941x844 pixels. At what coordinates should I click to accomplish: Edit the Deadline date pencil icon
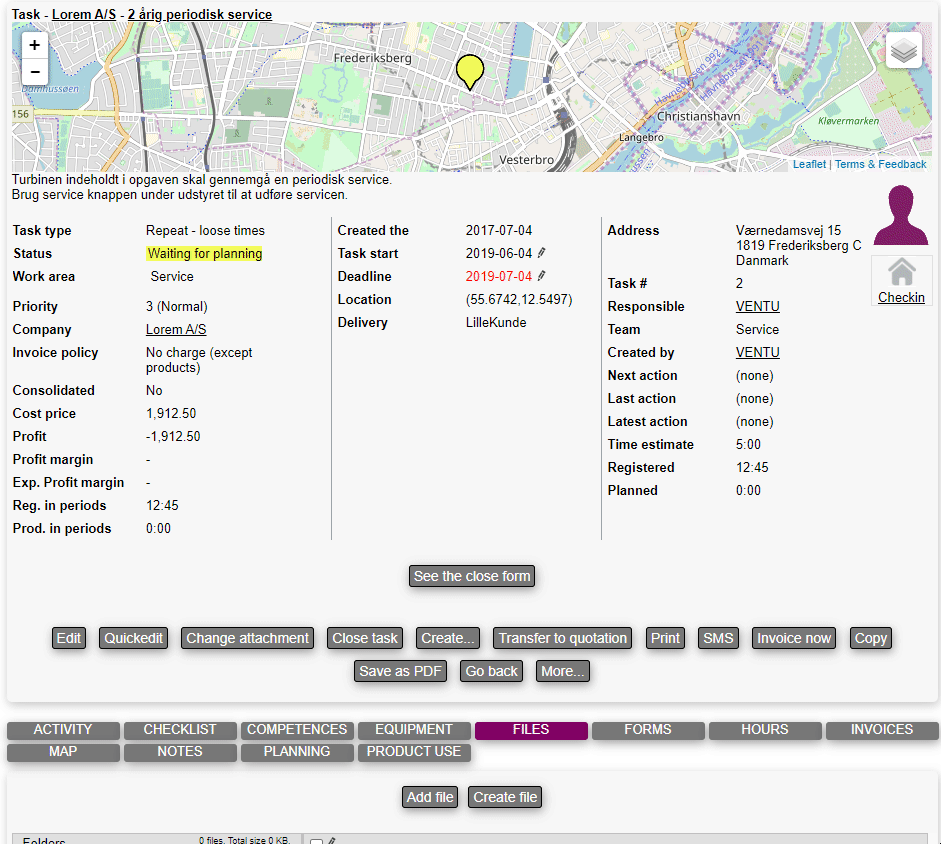[542, 277]
